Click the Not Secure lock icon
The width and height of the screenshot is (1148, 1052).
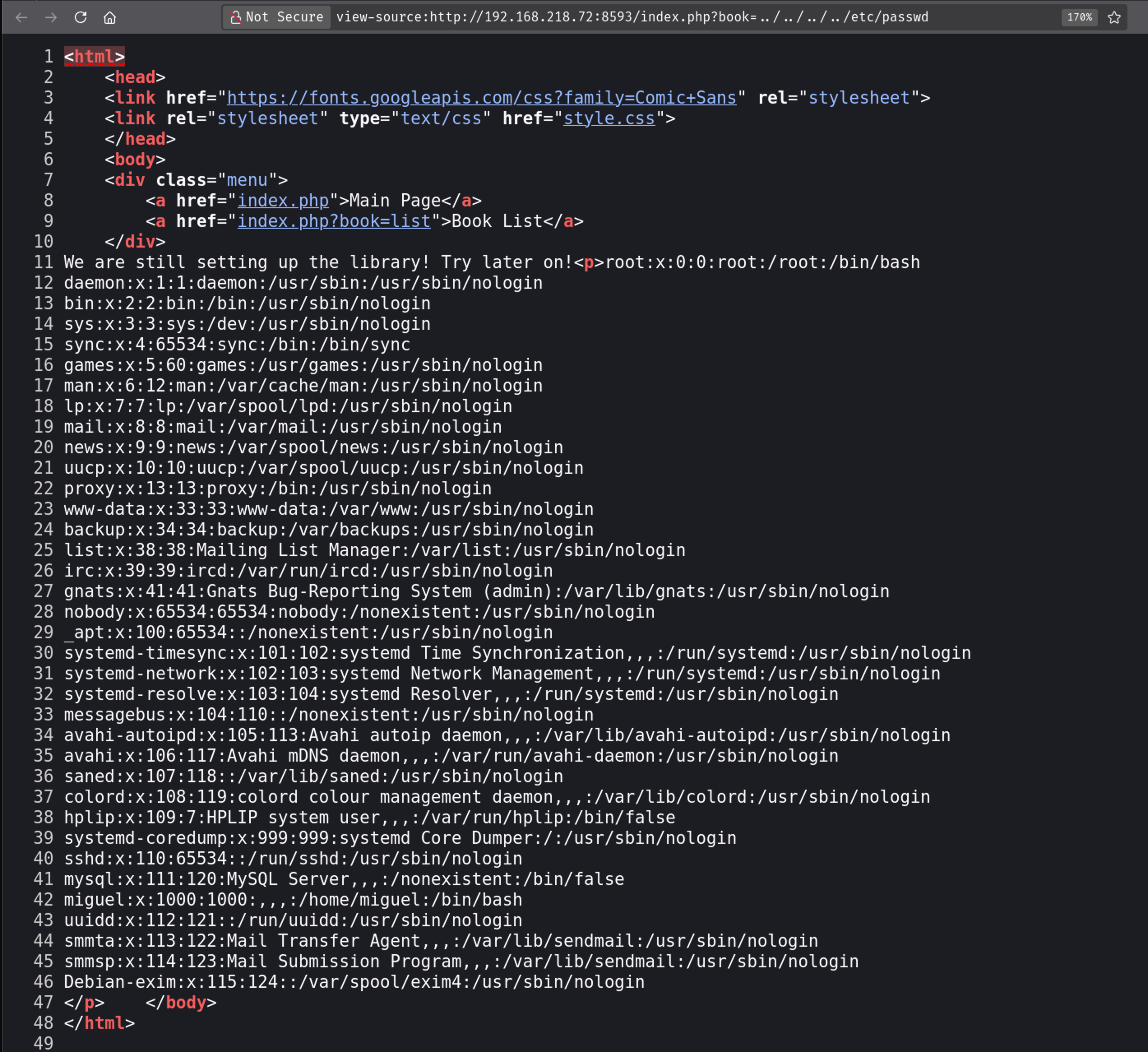[x=235, y=18]
